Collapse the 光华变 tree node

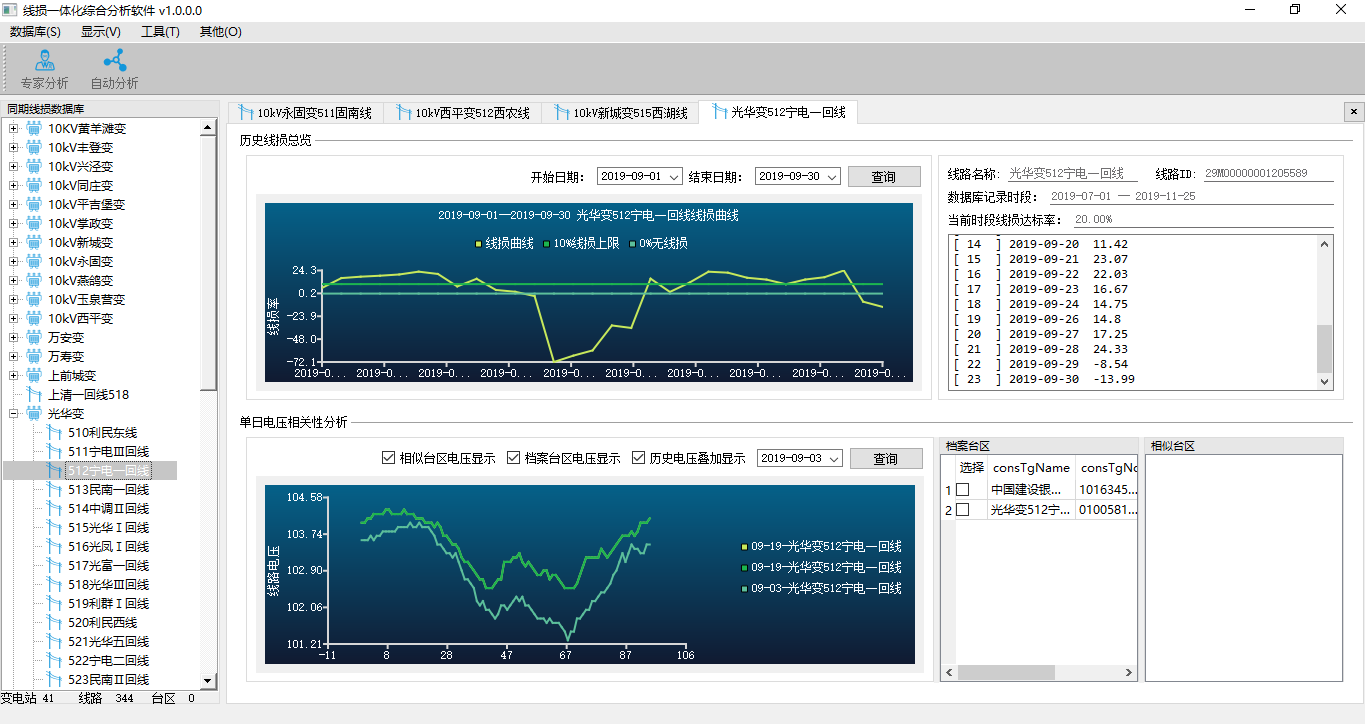point(13,413)
